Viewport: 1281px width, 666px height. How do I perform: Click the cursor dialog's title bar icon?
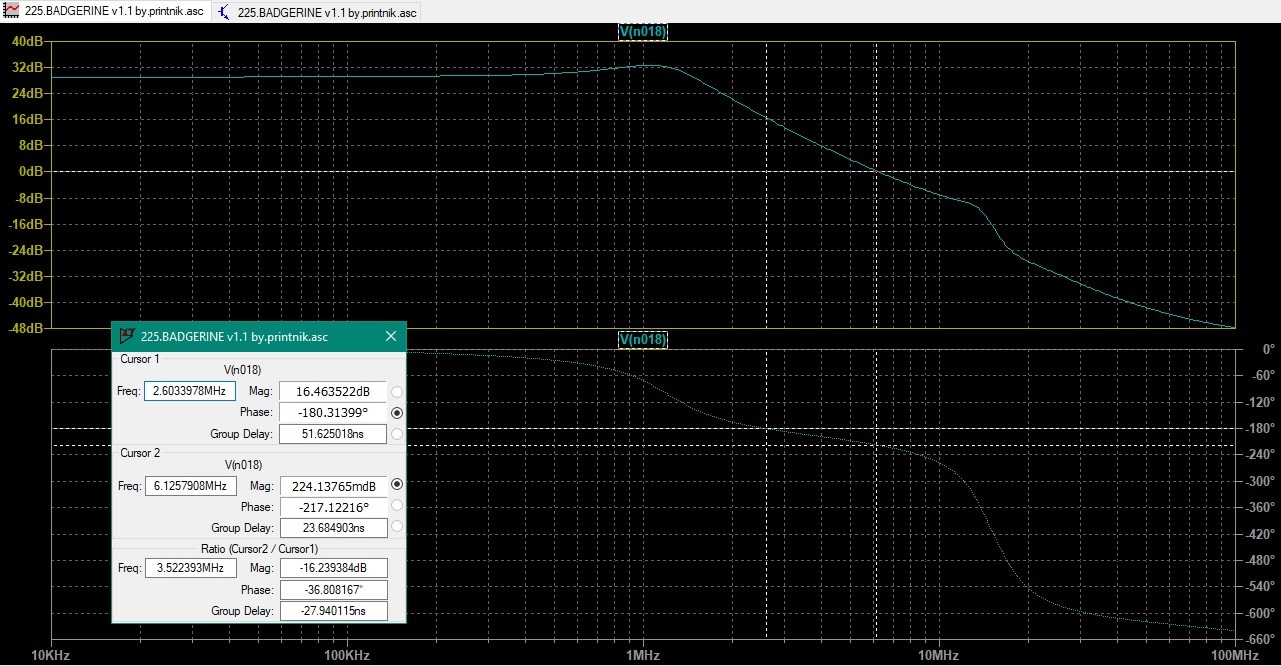pyautogui.click(x=127, y=336)
